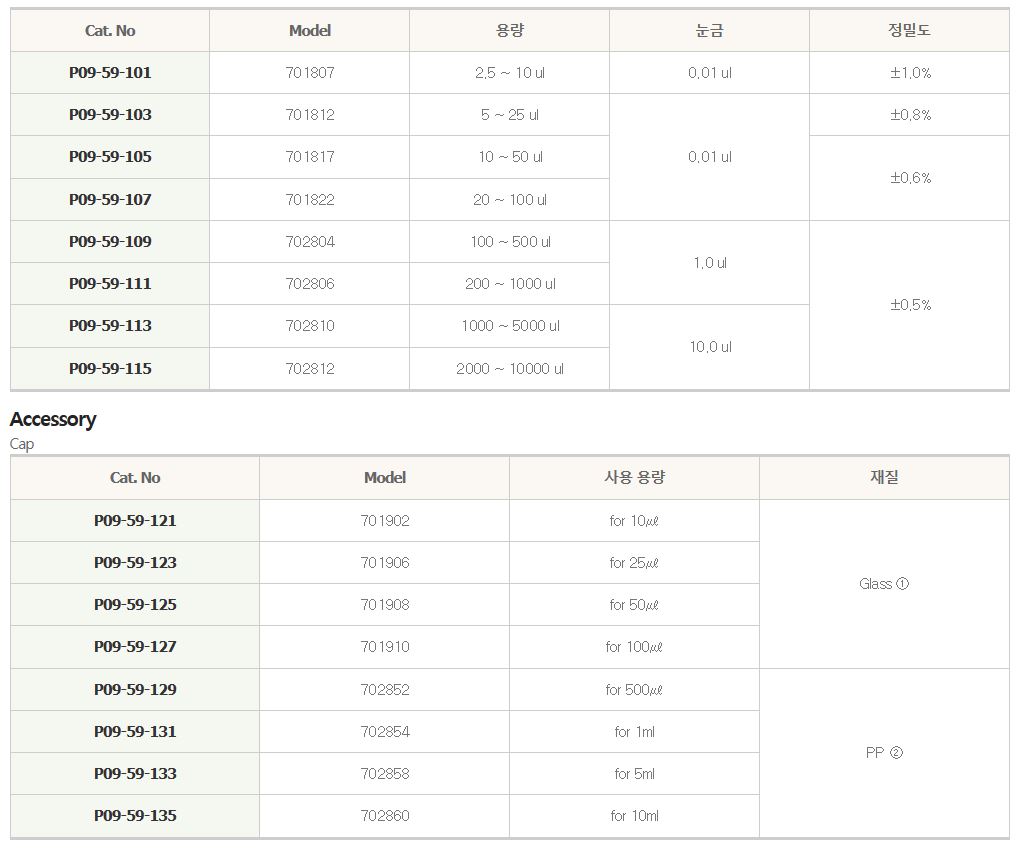
Task: Click the 정밀도 column header
Action: tap(909, 31)
